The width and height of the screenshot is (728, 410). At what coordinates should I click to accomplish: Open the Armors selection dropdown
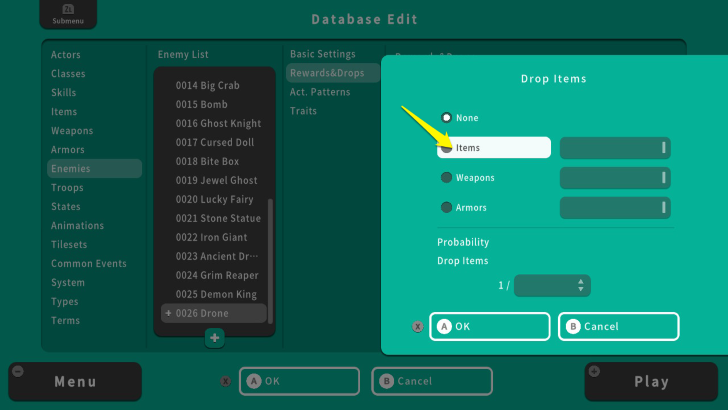(x=615, y=208)
